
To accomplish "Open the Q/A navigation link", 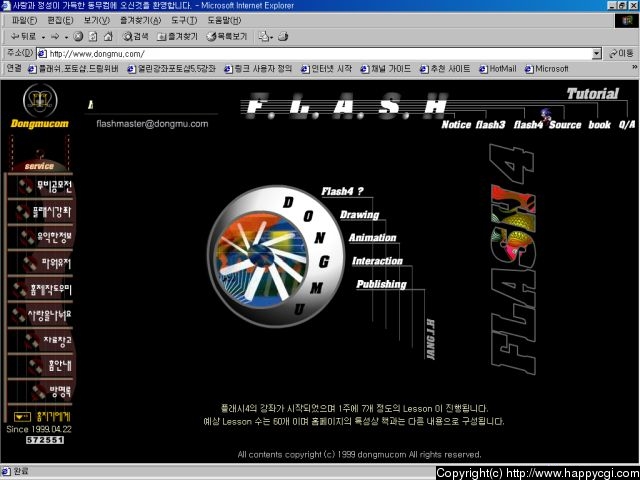I will [x=627, y=124].
